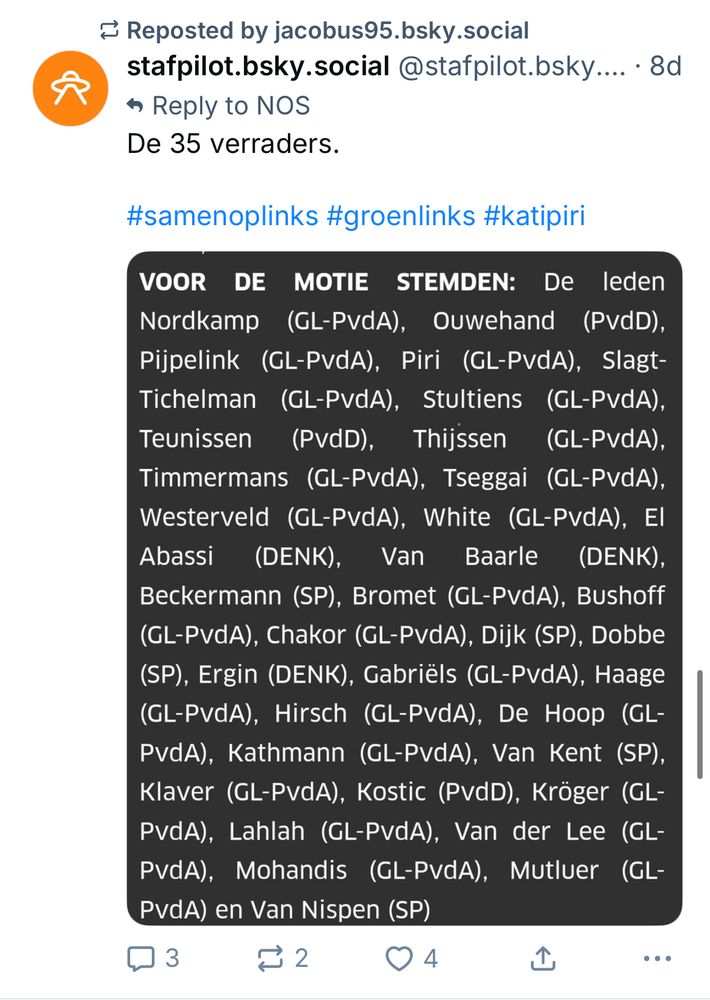Follow the #katipiri hashtag
Screen dimensions: 710x1000
coord(535,216)
